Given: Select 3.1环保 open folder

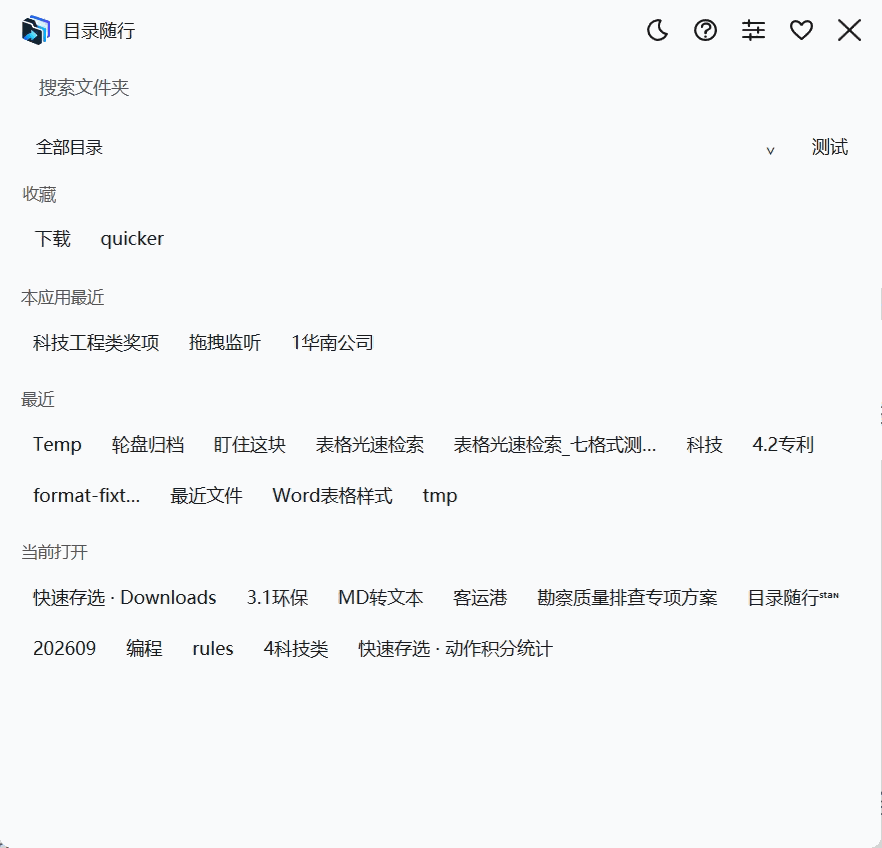Looking at the screenshot, I should [277, 597].
